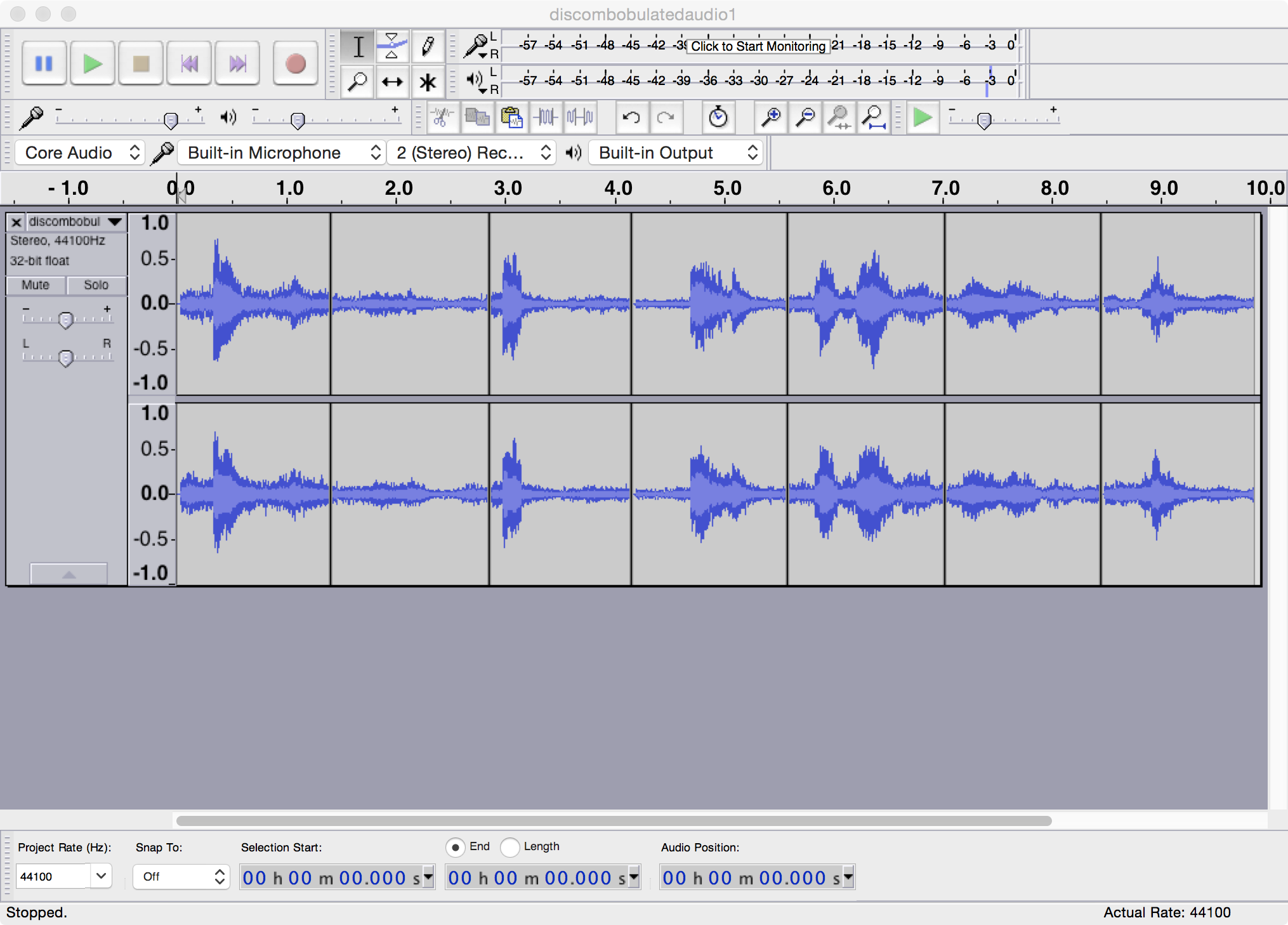Click the playback volume slider knob
This screenshot has width=1288, height=925.
click(x=297, y=120)
